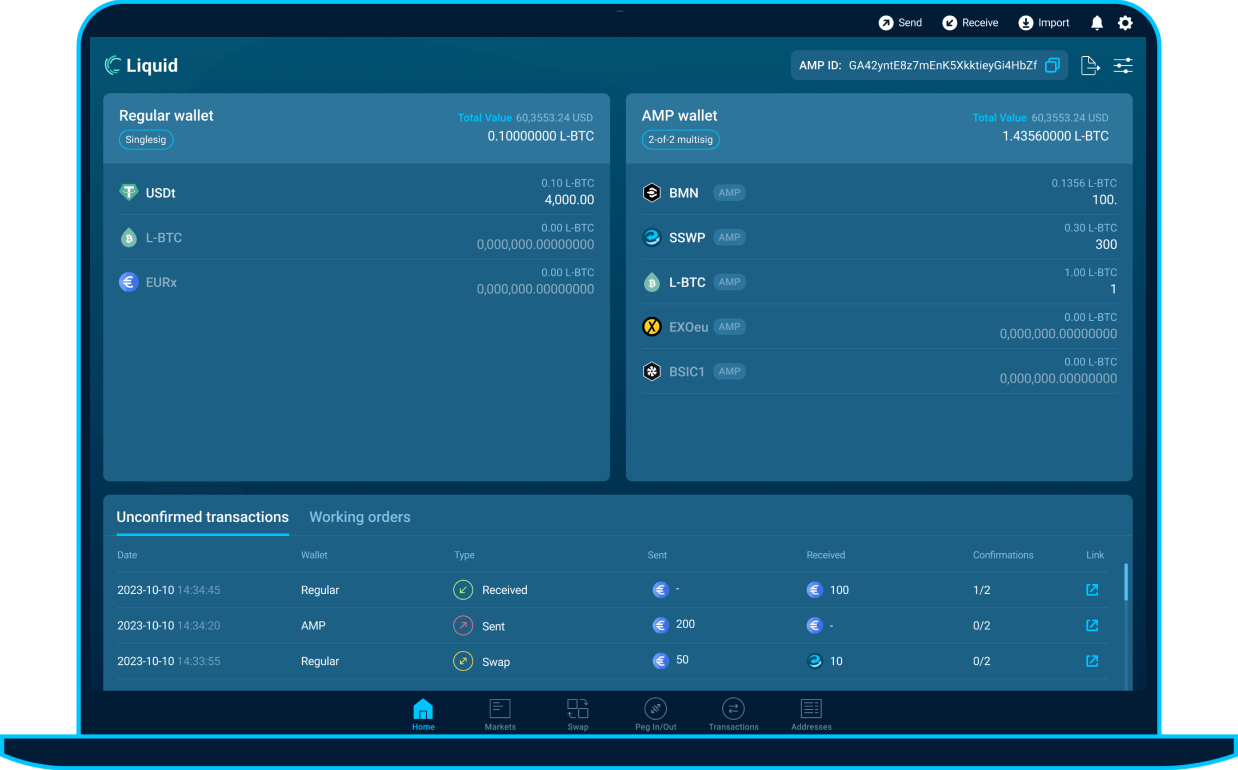Viewport: 1238px width, 770px height.
Task: Open the link for the Received transaction
Action: (1091, 590)
